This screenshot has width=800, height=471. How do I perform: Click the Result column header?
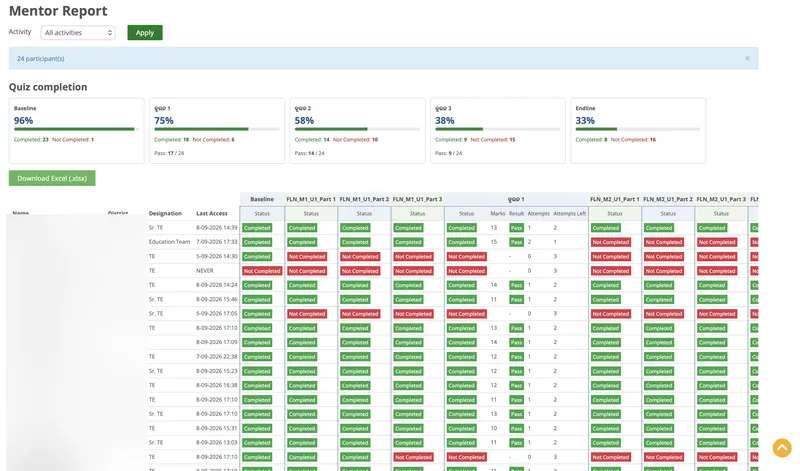(516, 213)
